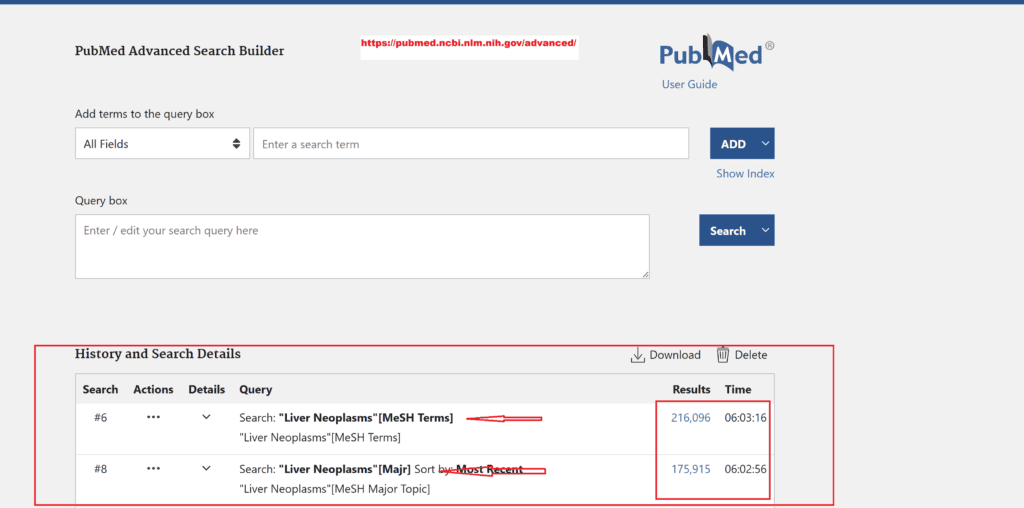Click the Actions column header
This screenshot has width=1024, height=508.
click(x=153, y=389)
